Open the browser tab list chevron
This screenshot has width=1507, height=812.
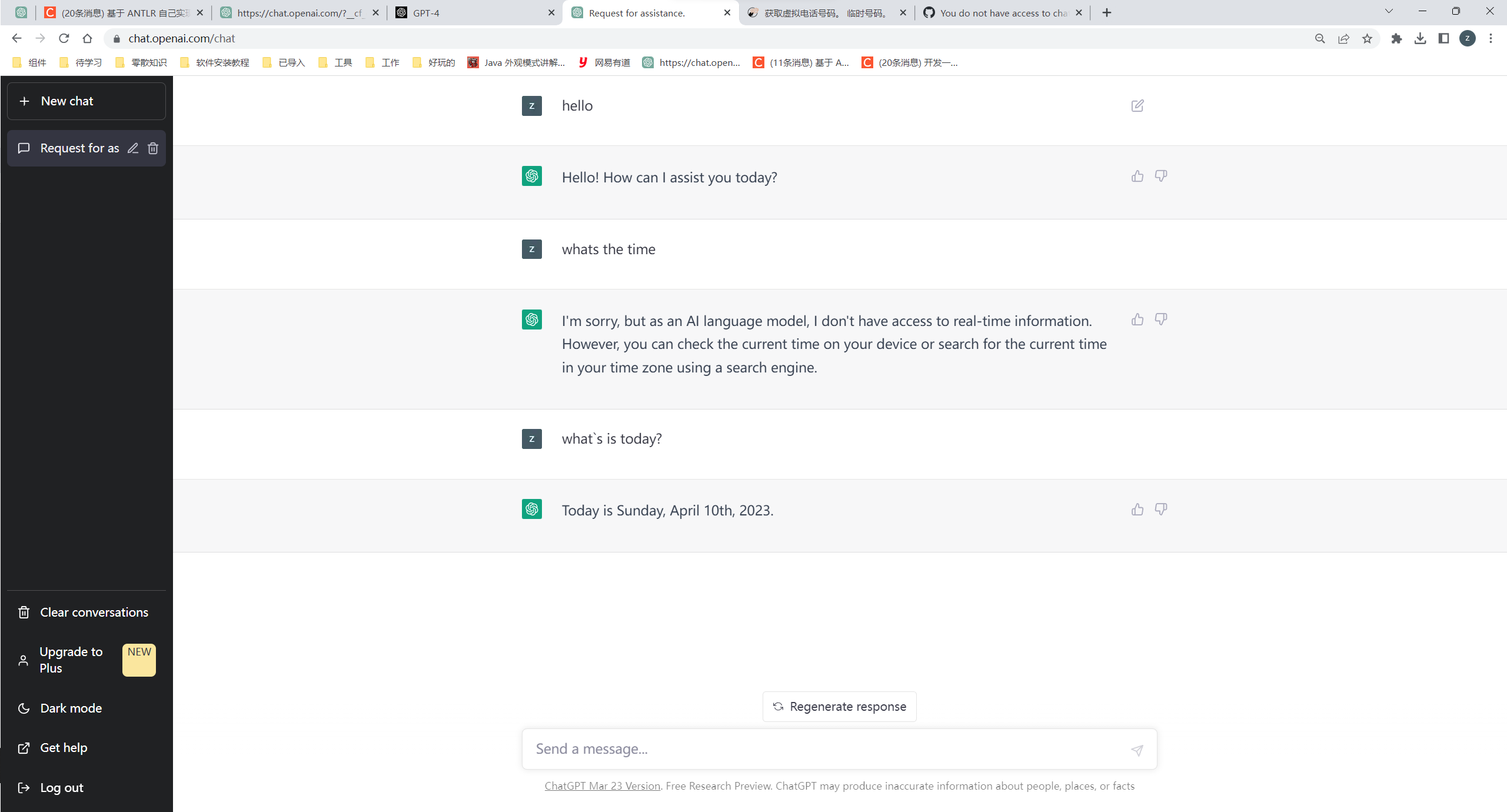(x=1388, y=12)
